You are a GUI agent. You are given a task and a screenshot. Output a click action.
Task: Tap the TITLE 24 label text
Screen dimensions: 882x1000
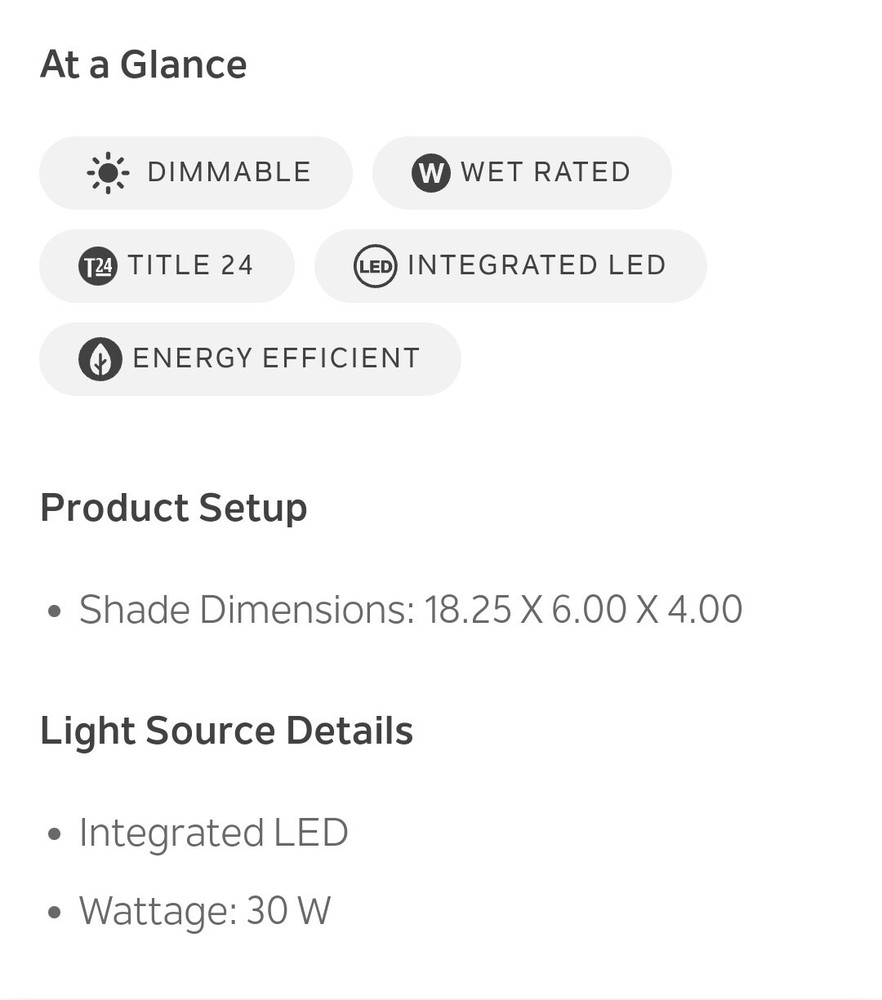tap(190, 266)
